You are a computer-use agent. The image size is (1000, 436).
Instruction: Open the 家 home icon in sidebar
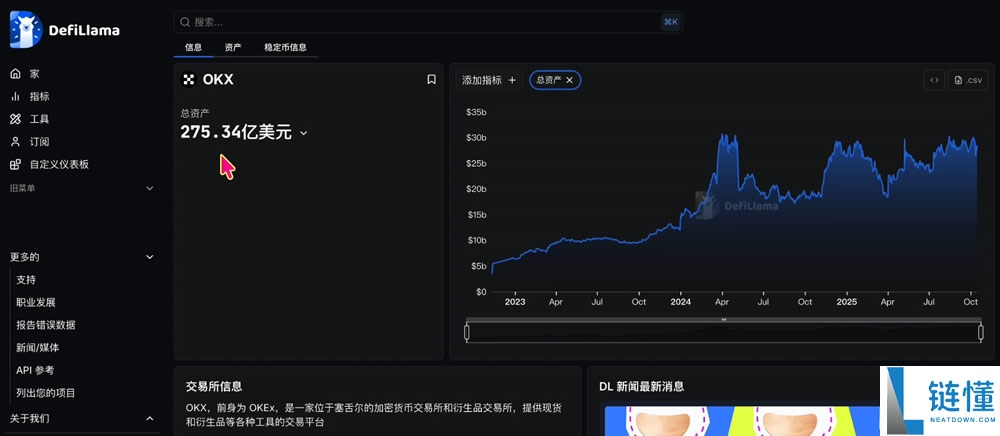(x=16, y=74)
